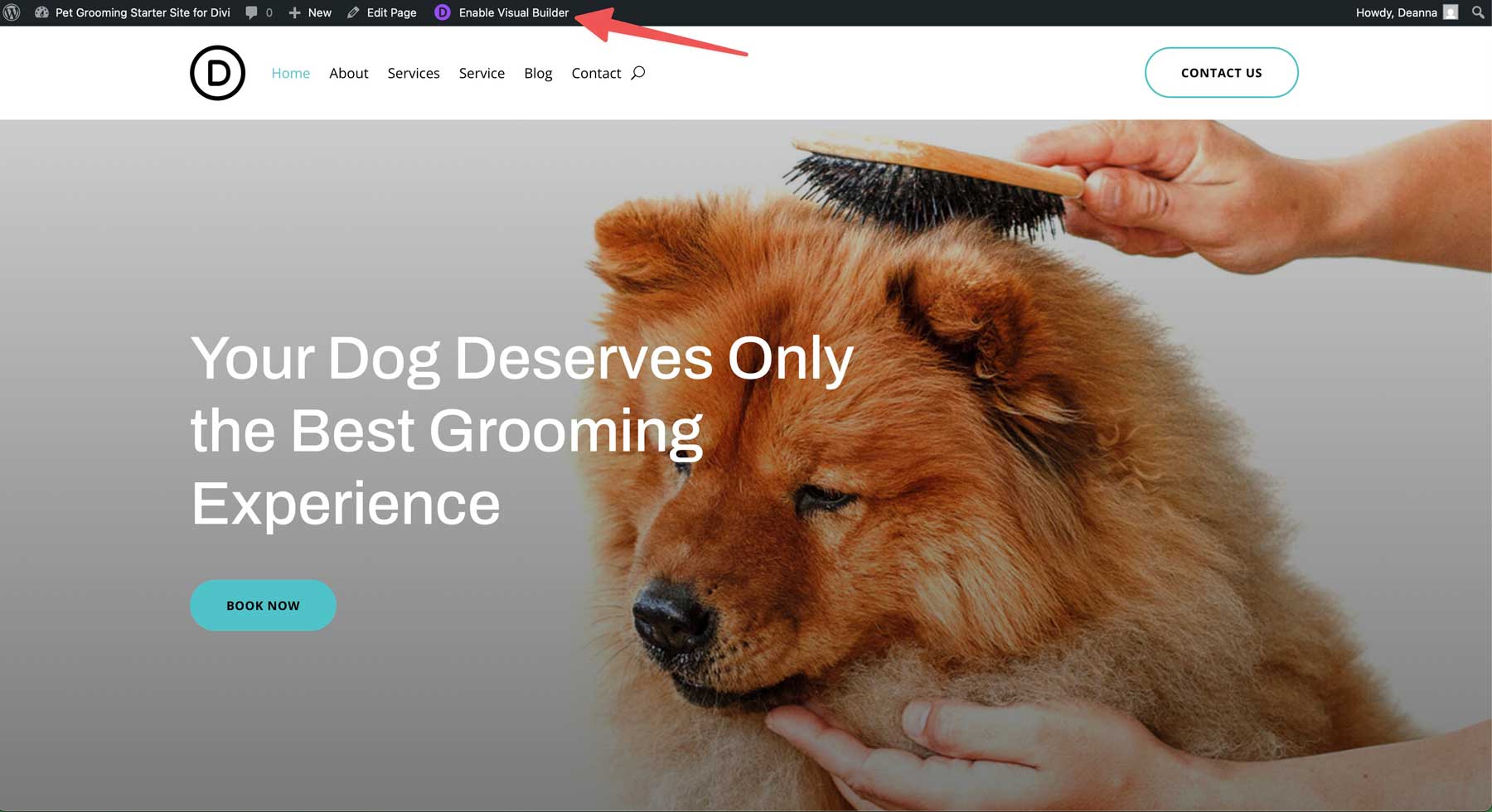Select Home in the navigation menu
This screenshot has height=812, width=1492.
(290, 73)
